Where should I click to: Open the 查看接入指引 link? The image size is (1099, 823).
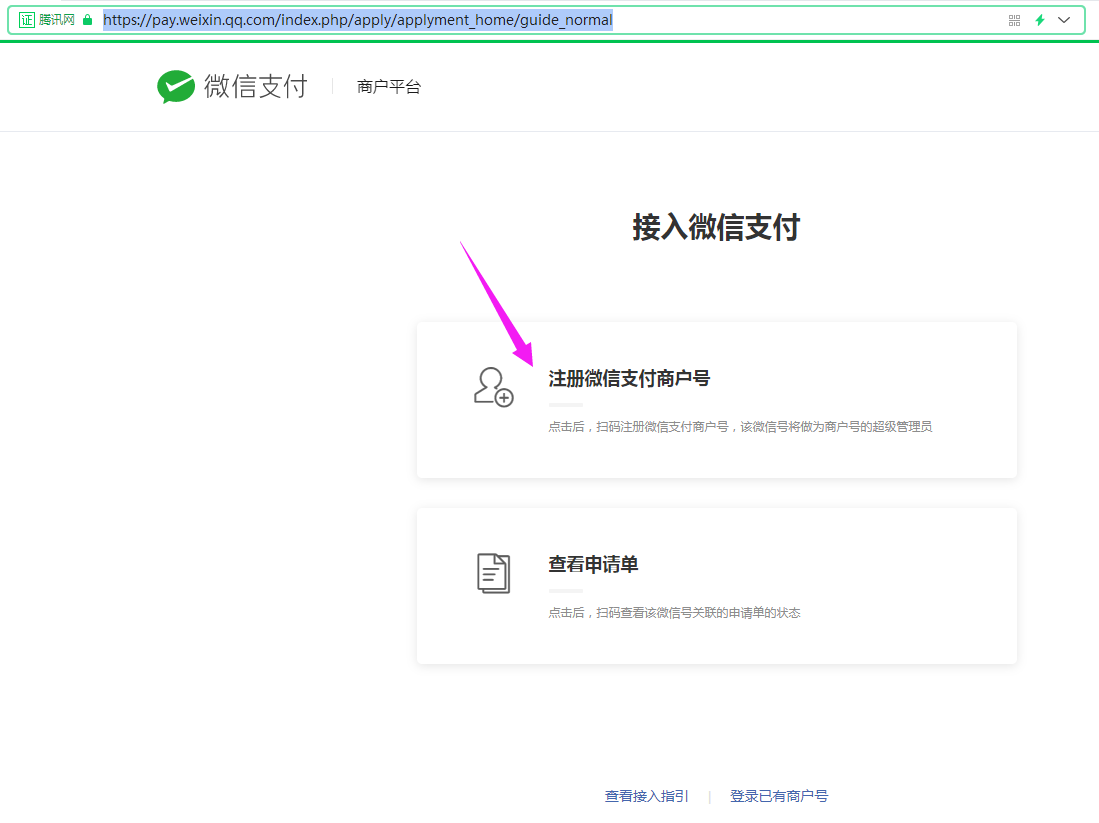pos(646,796)
